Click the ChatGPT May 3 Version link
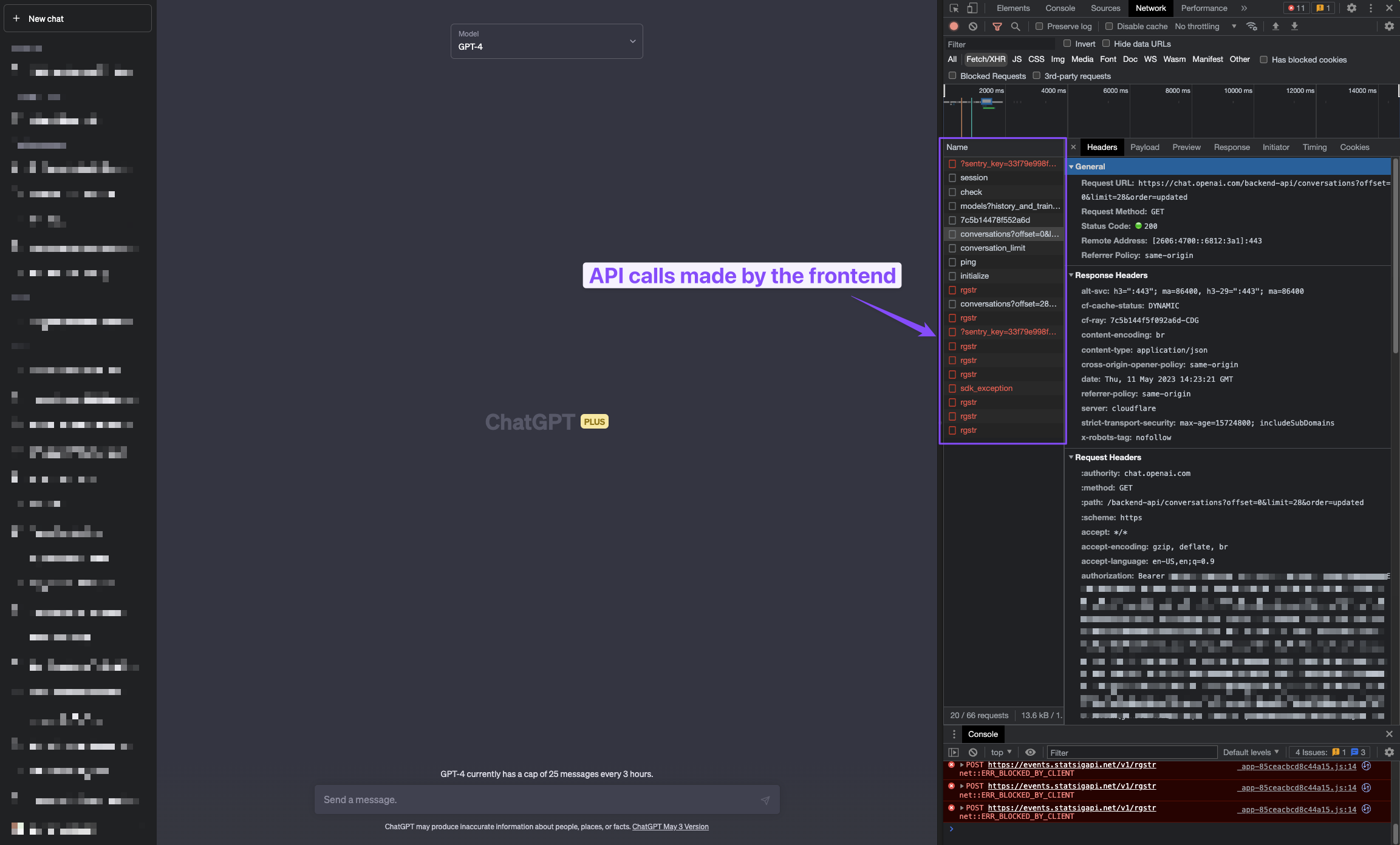The height and width of the screenshot is (845, 1400). pos(670,826)
